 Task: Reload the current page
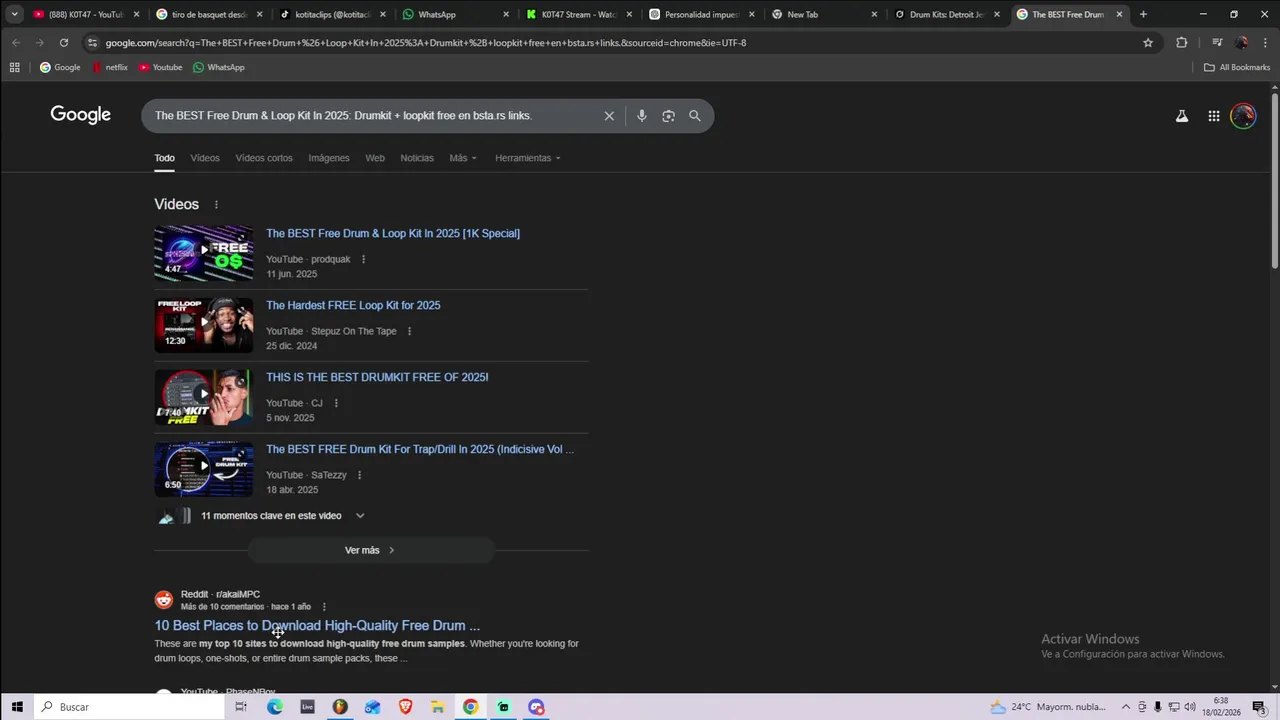coord(64,43)
